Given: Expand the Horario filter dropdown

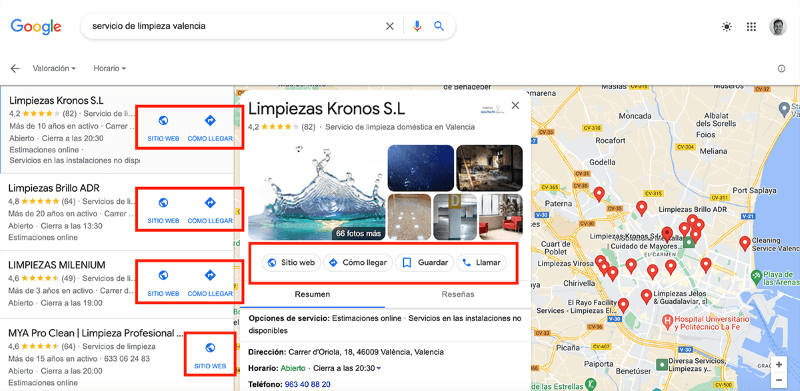Looking at the screenshot, I should (x=109, y=68).
